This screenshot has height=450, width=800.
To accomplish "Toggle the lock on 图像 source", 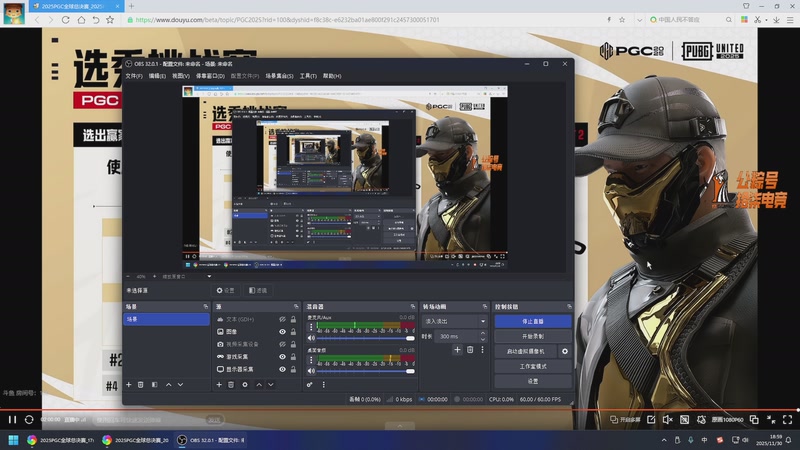I will click(x=293, y=332).
